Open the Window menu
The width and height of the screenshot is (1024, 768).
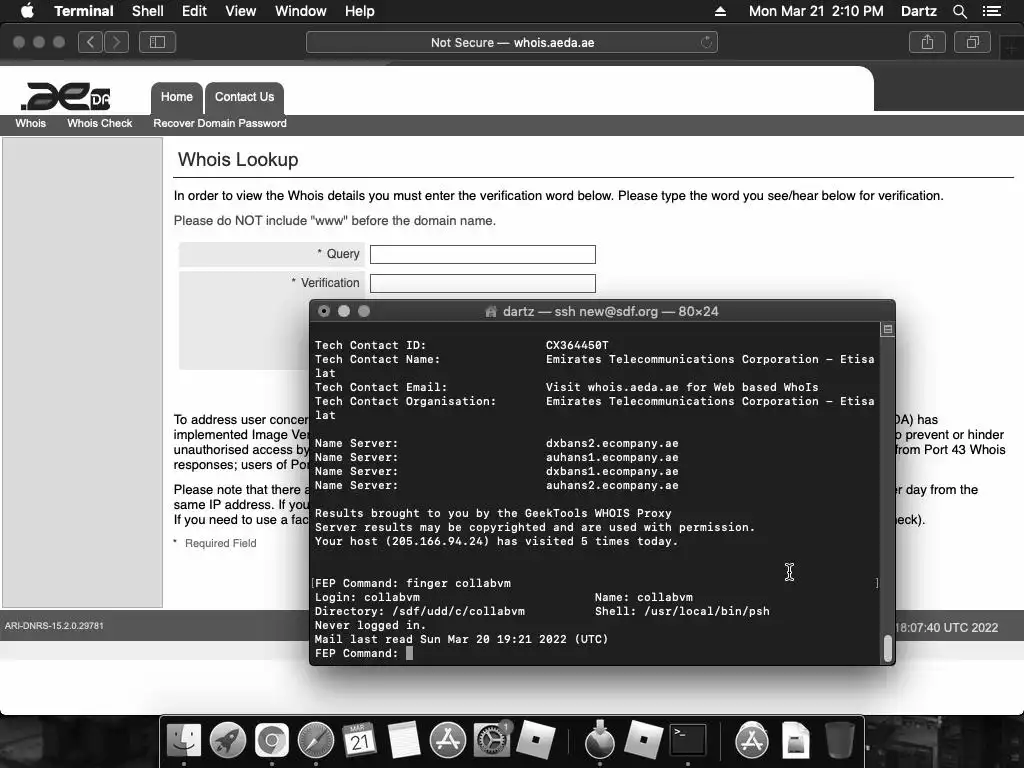tap(300, 11)
